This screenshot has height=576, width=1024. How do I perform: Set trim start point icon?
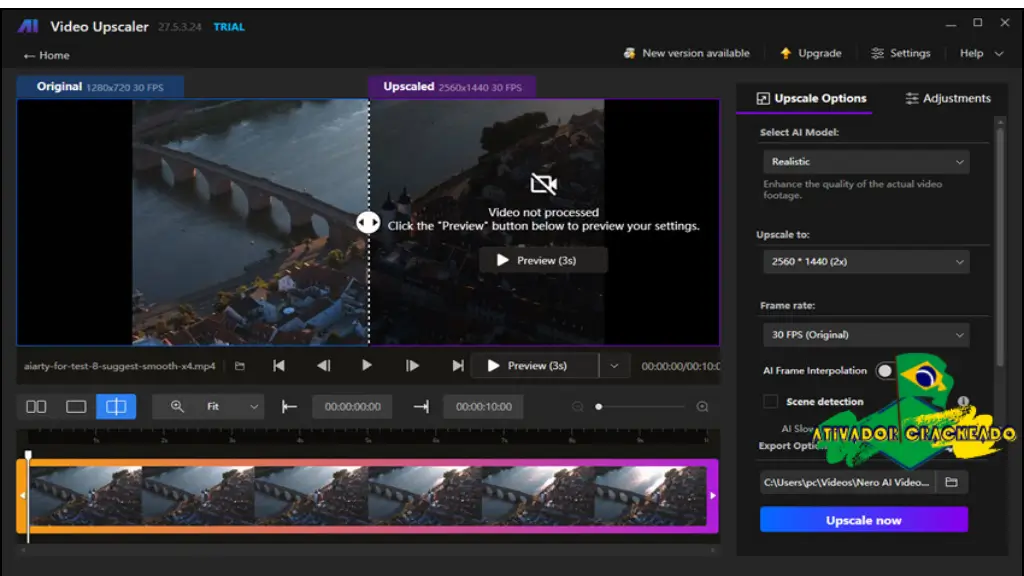tap(289, 407)
